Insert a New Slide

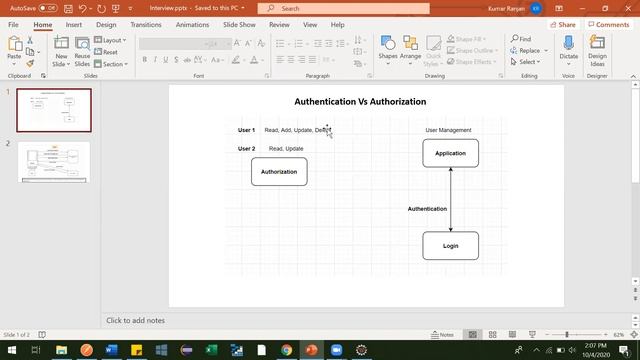pos(61,51)
